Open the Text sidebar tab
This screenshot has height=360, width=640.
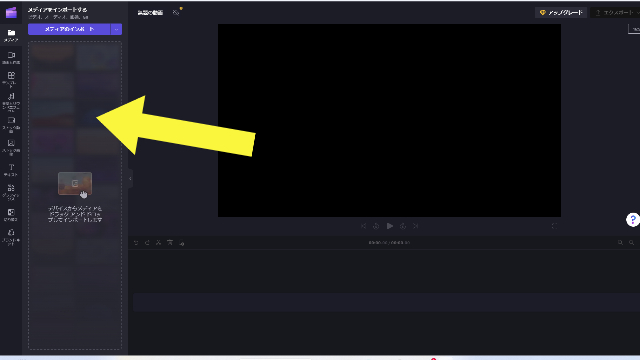[11, 170]
